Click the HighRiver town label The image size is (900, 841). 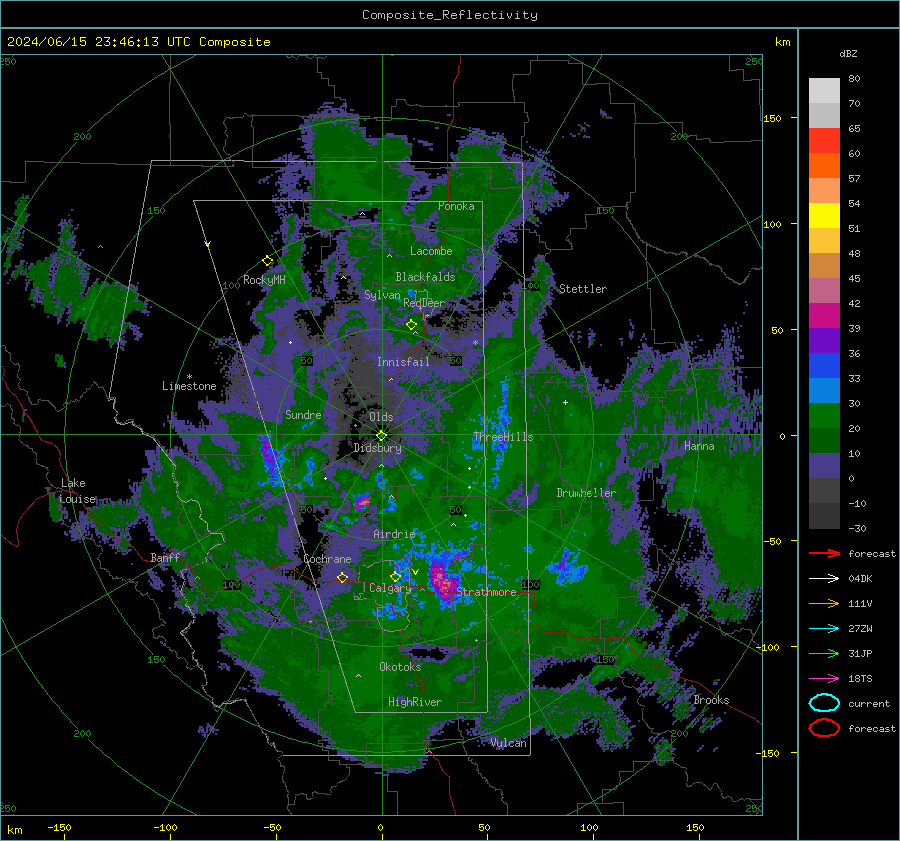pos(415,702)
